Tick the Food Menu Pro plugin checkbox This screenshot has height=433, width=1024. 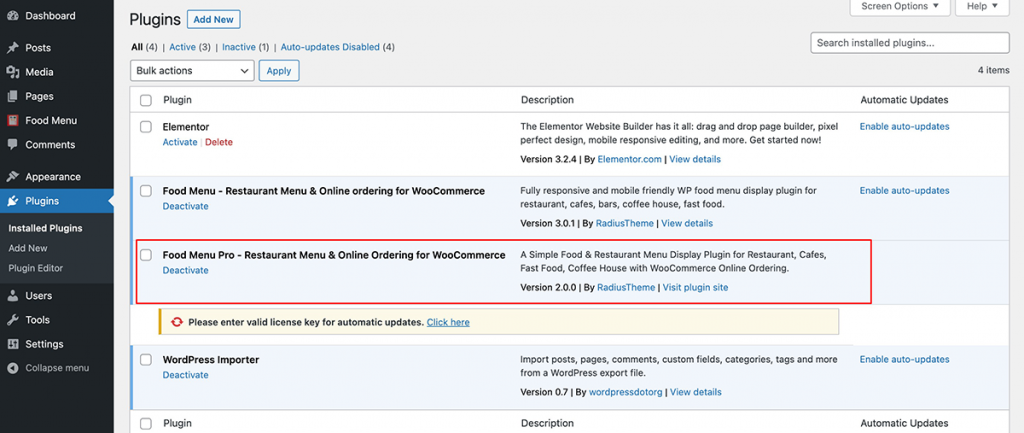(x=146, y=255)
